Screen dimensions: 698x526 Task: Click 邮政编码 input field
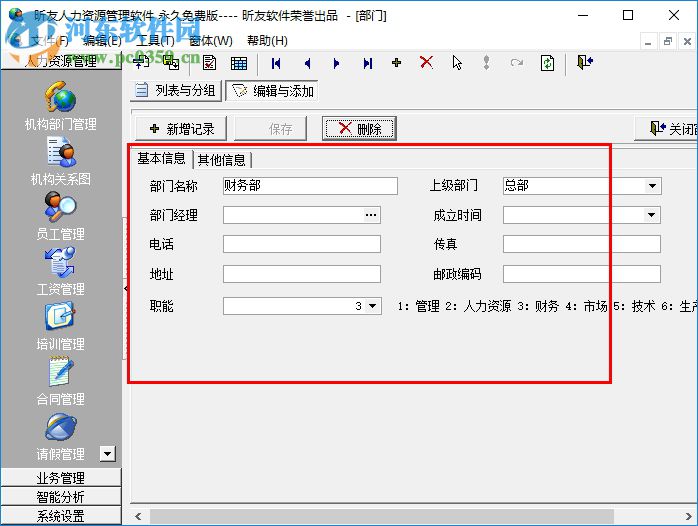[x=582, y=274]
